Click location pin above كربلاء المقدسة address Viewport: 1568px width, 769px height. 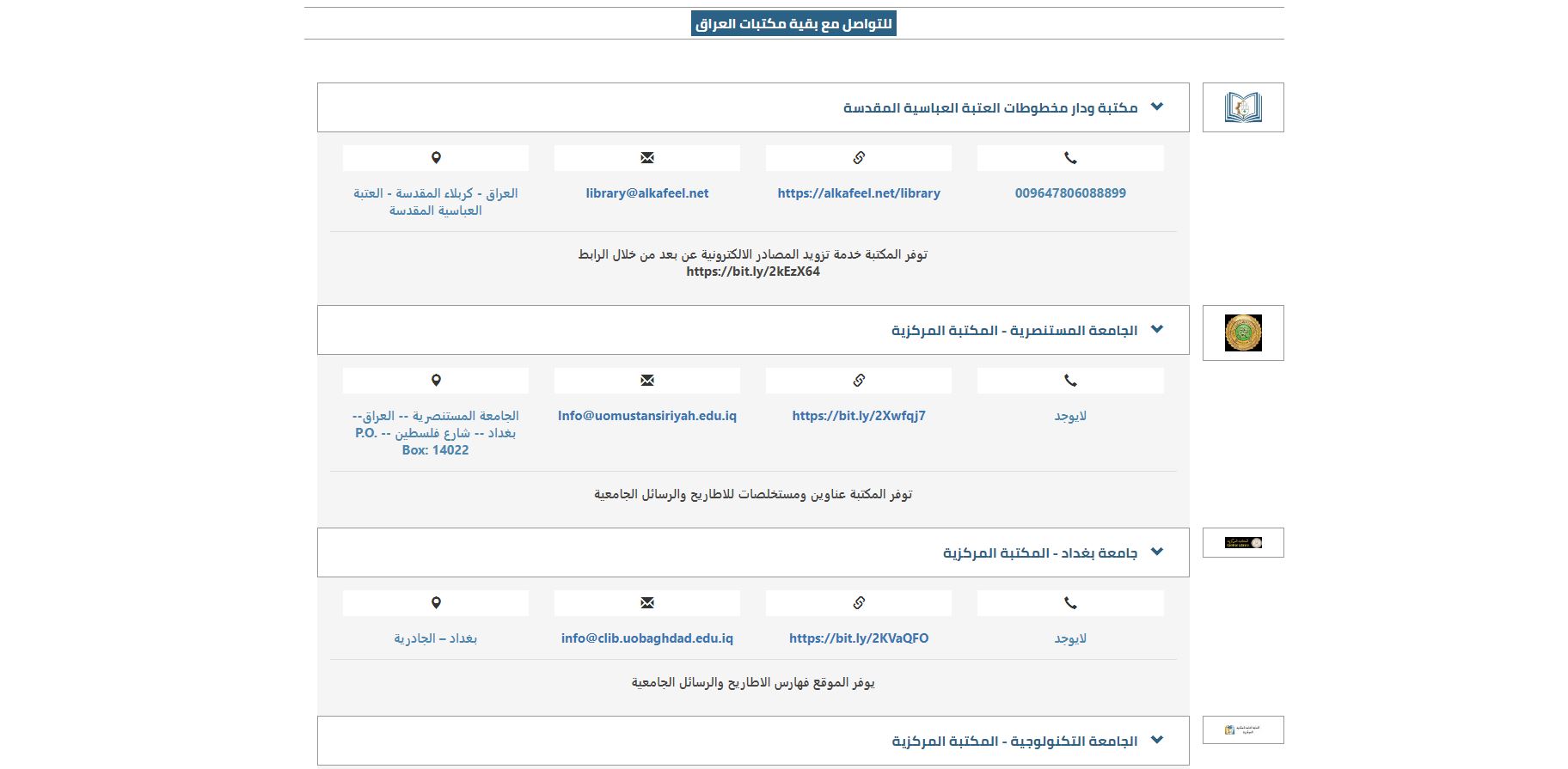436,157
